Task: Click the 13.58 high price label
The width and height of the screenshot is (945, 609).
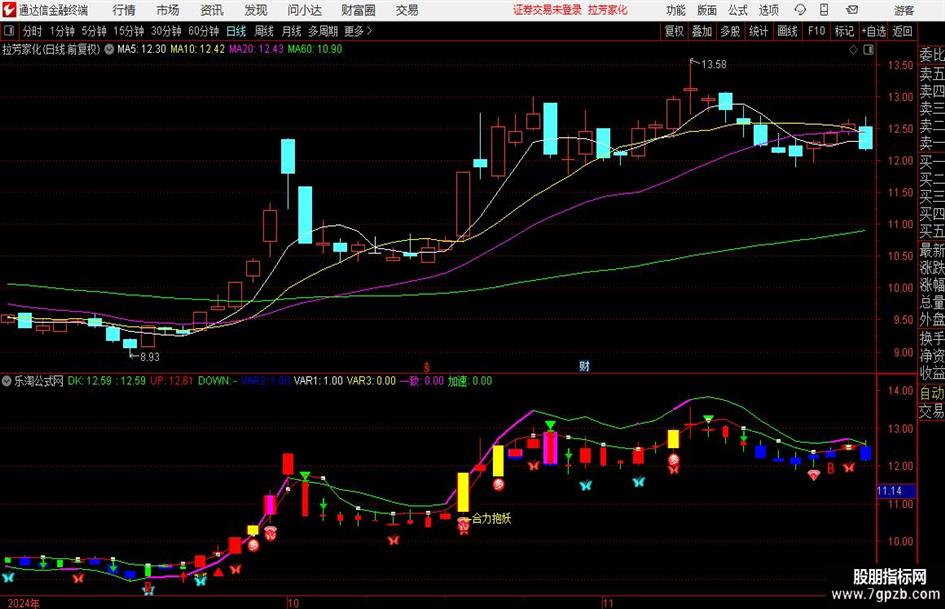Action: pos(714,65)
